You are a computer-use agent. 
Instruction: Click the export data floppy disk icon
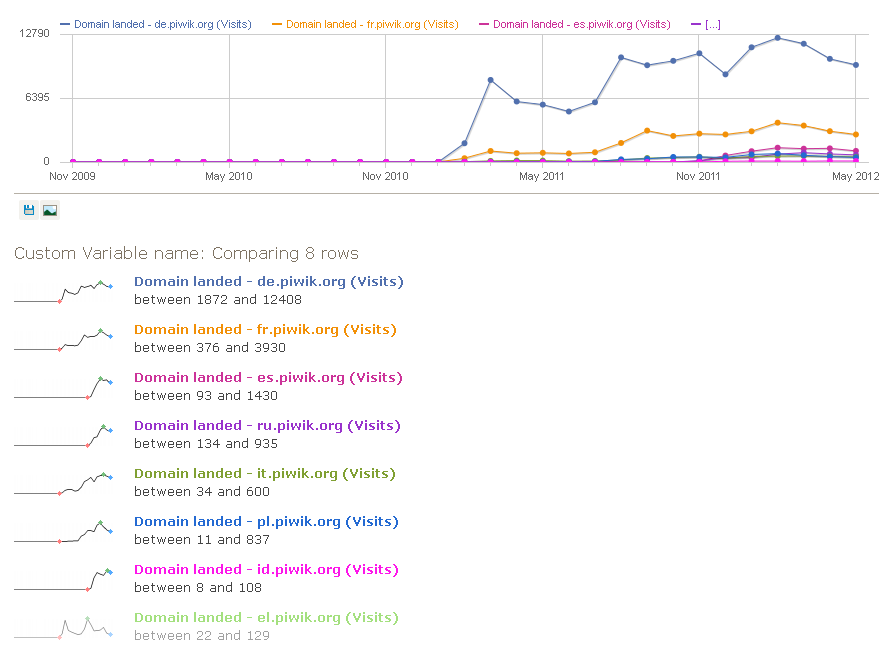pyautogui.click(x=28, y=210)
